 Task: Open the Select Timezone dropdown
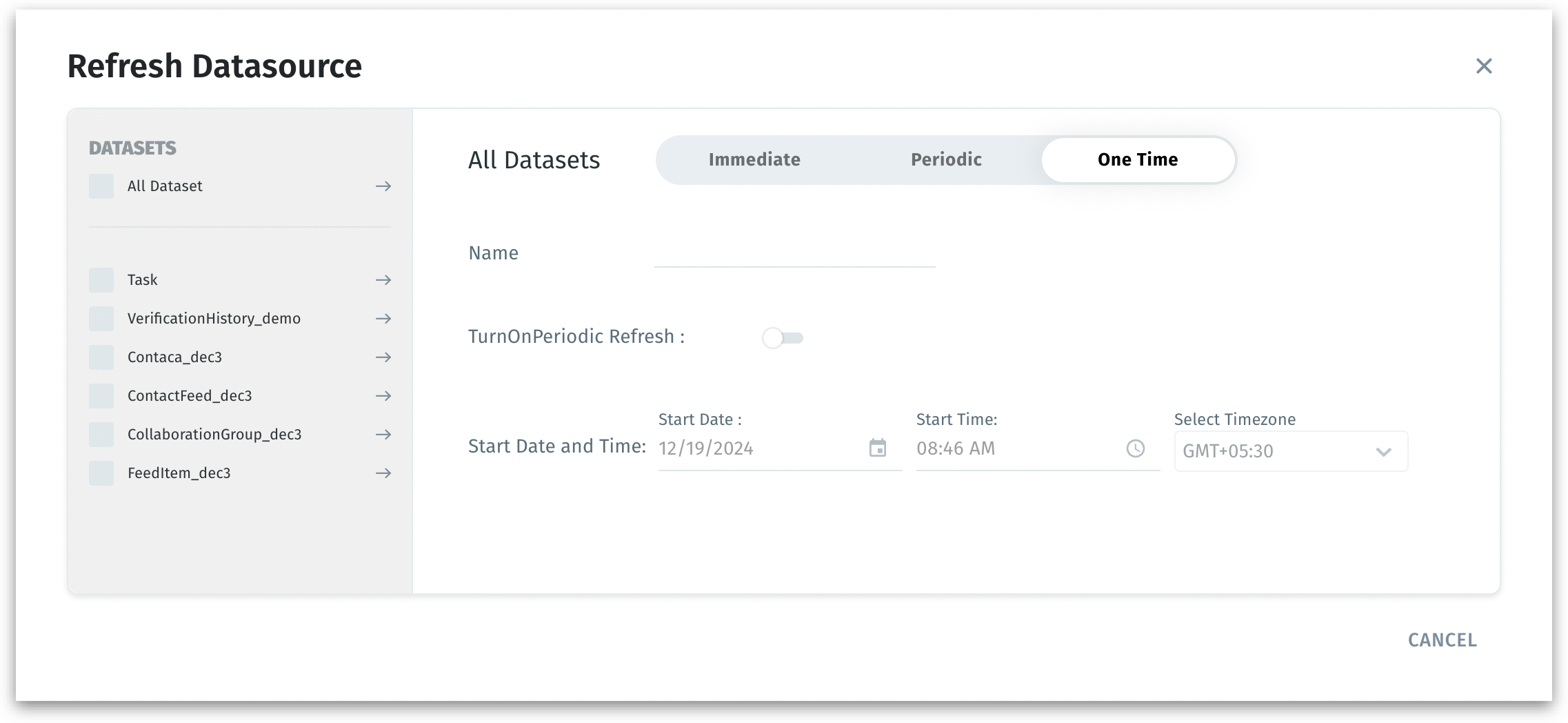pos(1290,451)
